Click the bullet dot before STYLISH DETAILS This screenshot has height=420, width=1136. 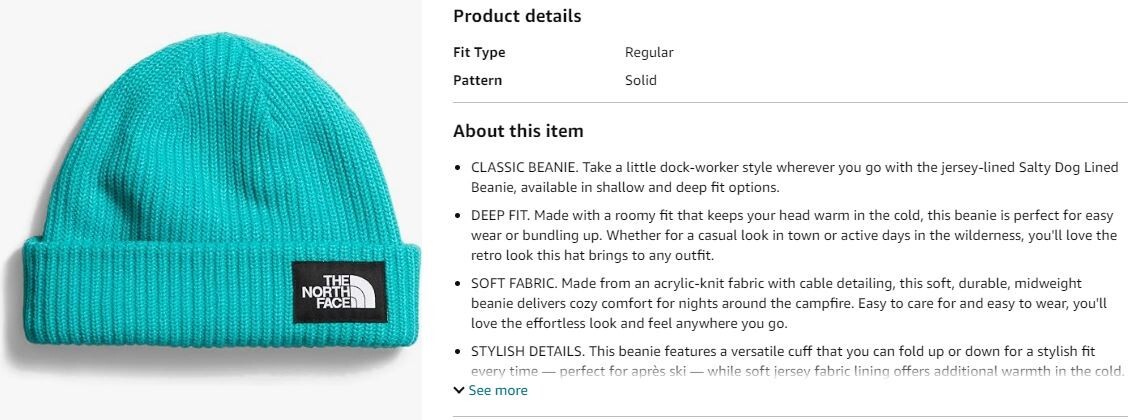[x=457, y=352]
